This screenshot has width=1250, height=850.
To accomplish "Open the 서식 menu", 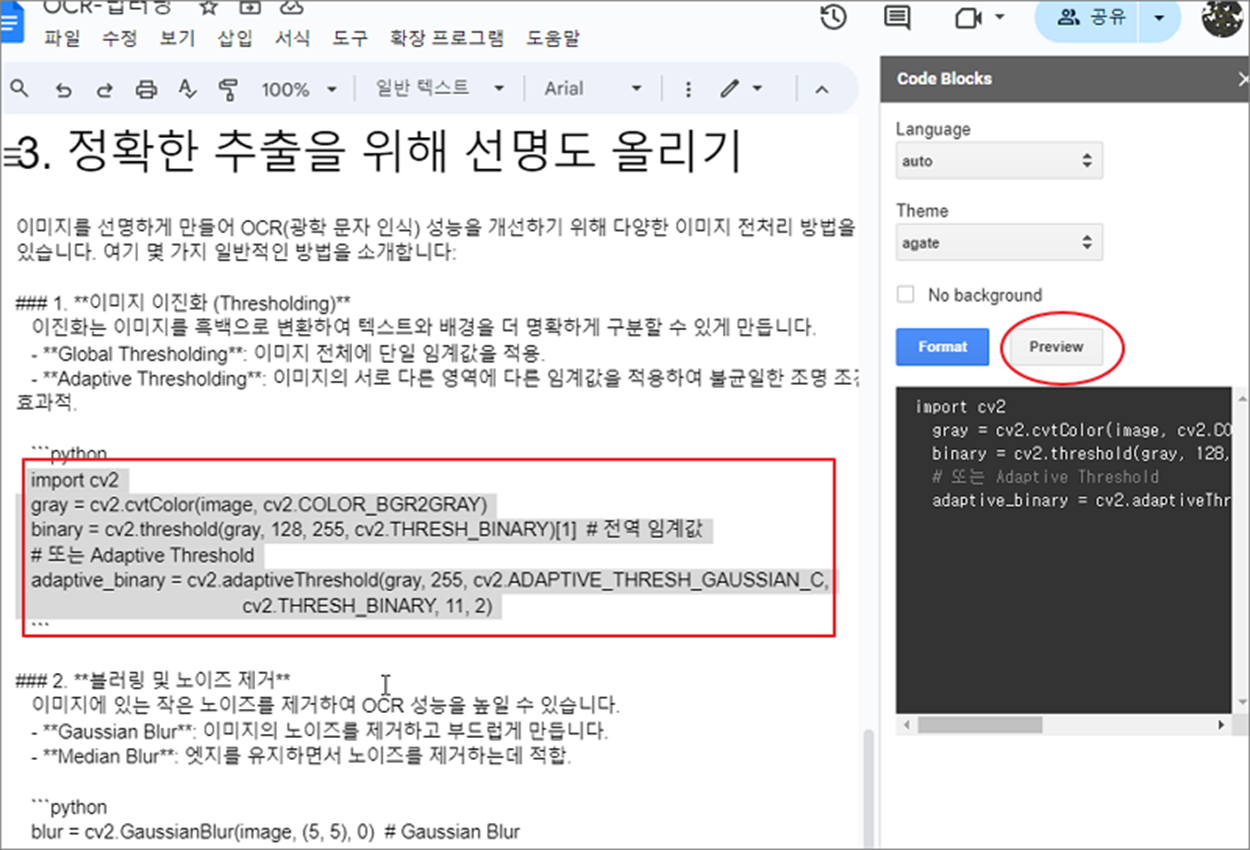I will point(292,39).
